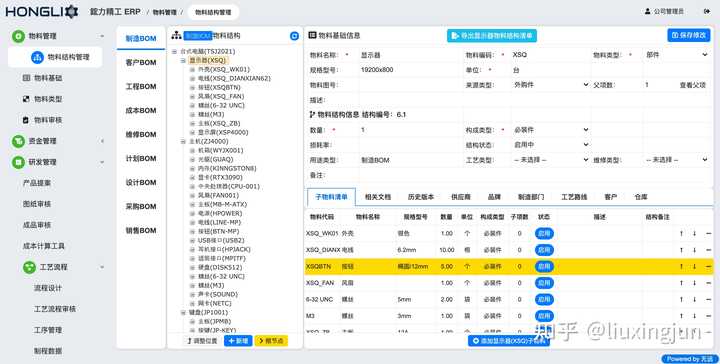Collapse the 显示器(XSQ) tree node
Image resolution: width=720 pixels, height=364 pixels.
(183, 60)
